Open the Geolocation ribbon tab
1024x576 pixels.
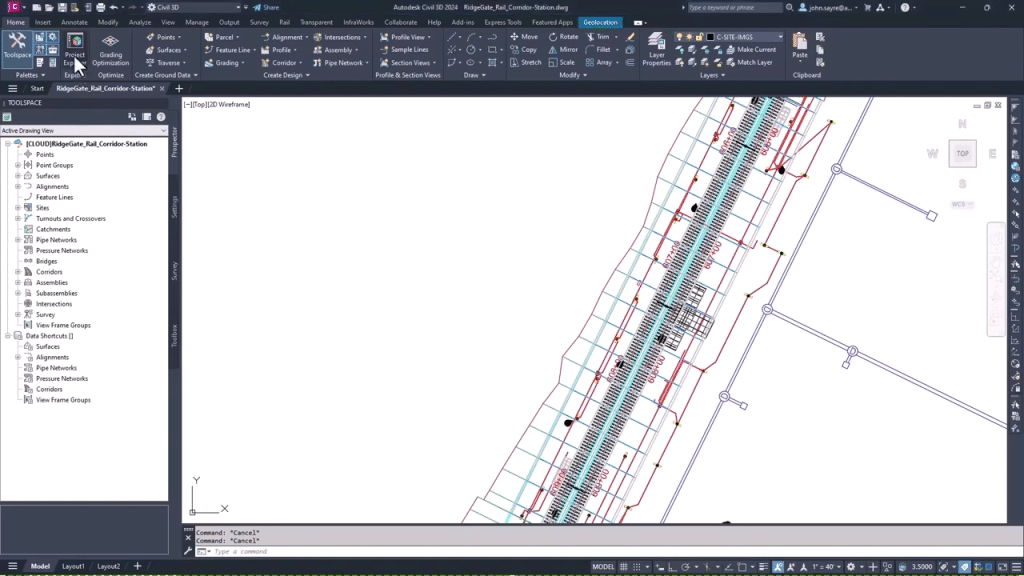point(599,22)
